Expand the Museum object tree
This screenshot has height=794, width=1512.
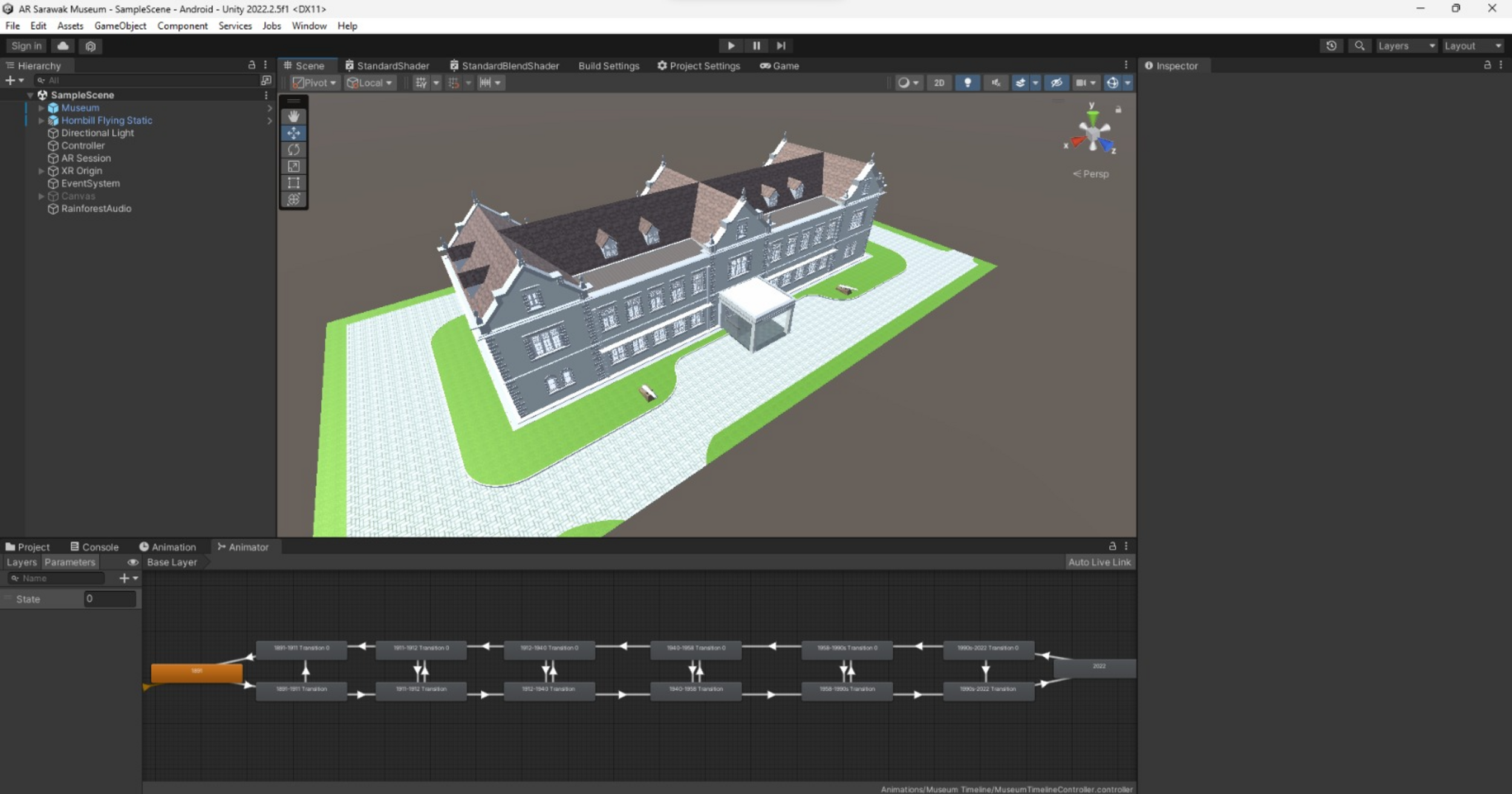41,108
